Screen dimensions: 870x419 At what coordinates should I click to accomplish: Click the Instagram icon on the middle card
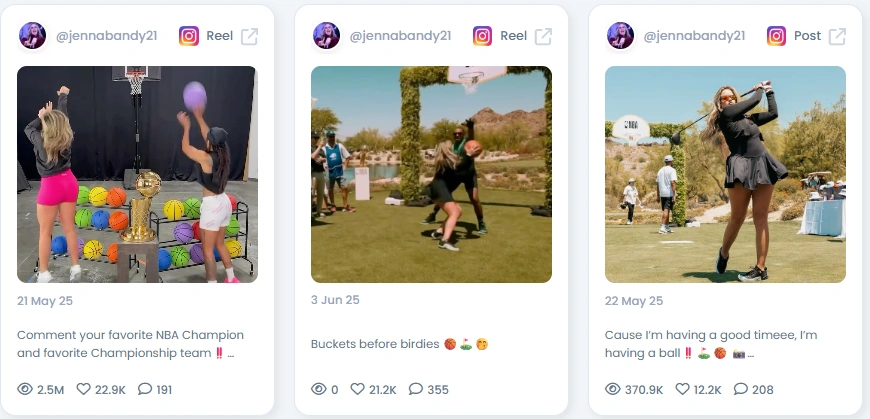pyautogui.click(x=483, y=36)
